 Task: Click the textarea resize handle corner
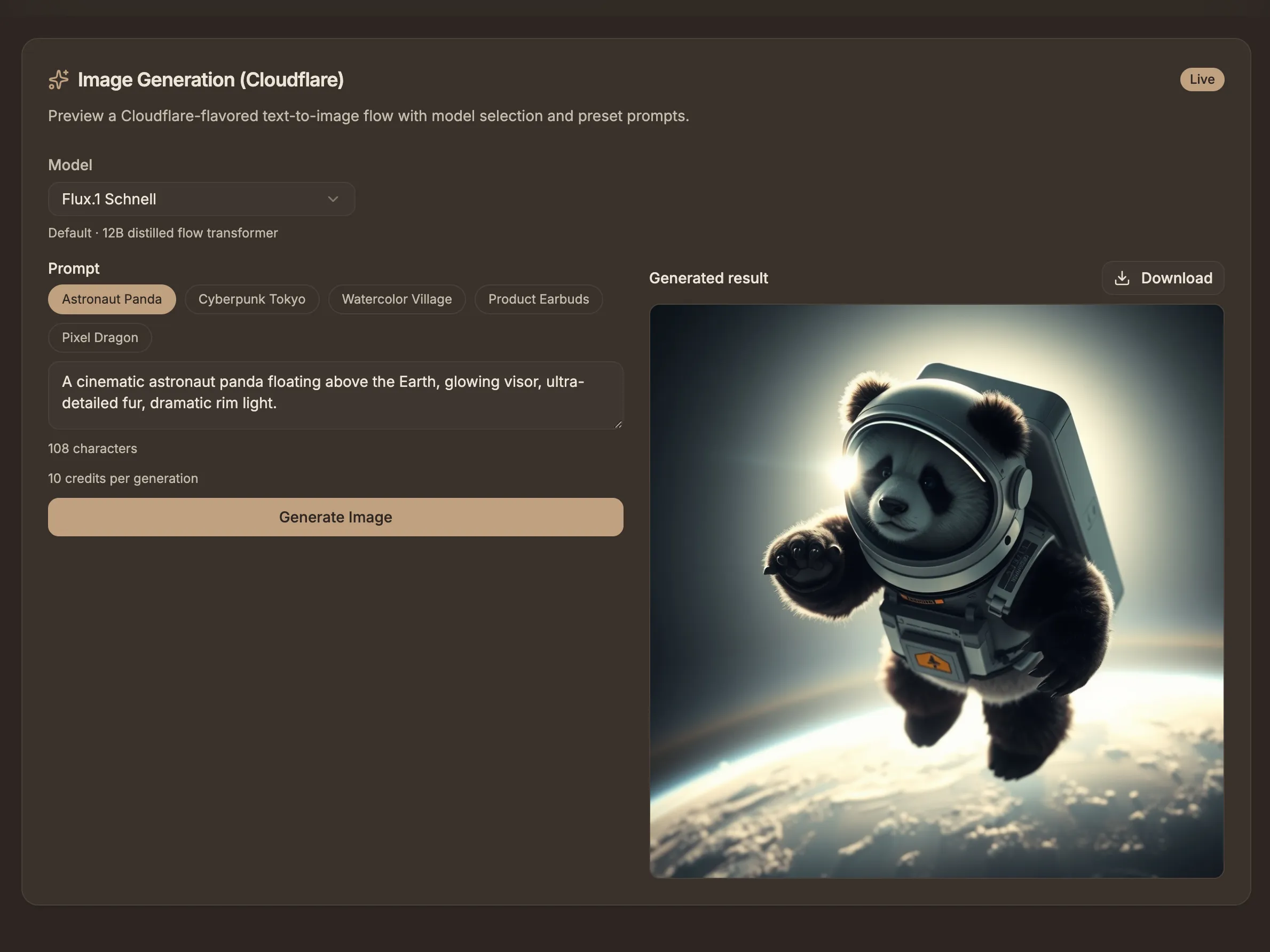click(618, 424)
